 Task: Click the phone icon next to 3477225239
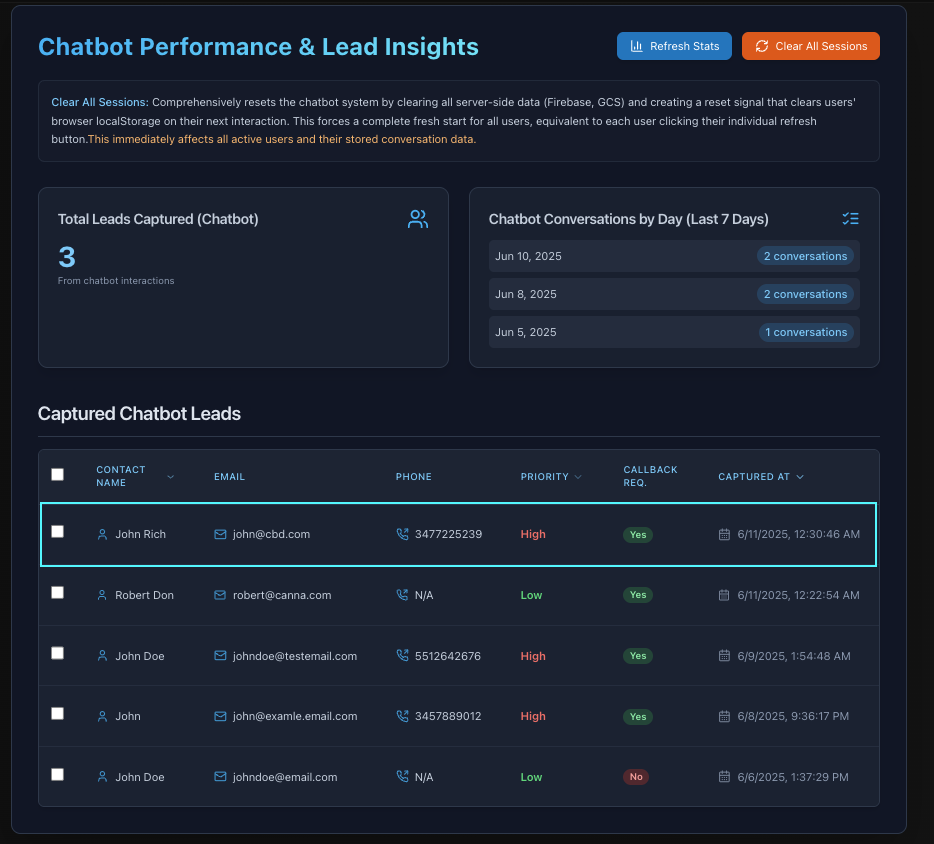(x=401, y=534)
